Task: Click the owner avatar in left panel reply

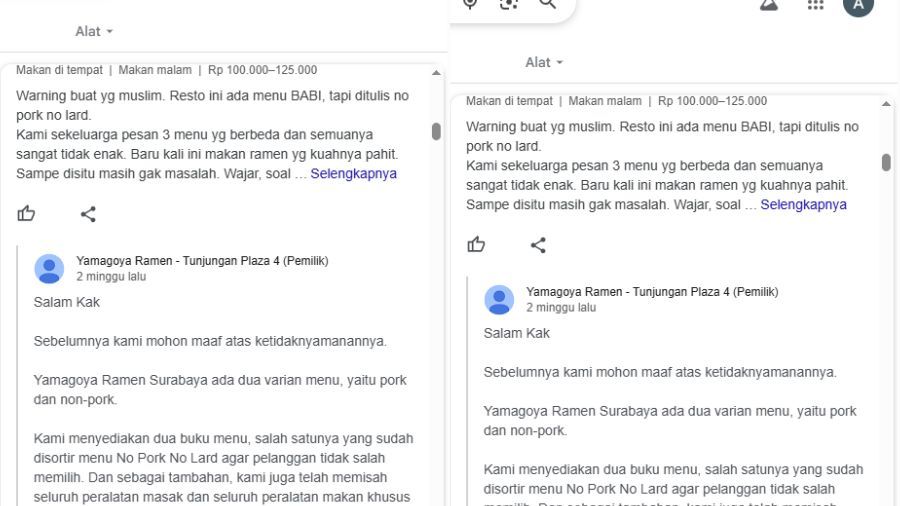Action: (x=49, y=268)
